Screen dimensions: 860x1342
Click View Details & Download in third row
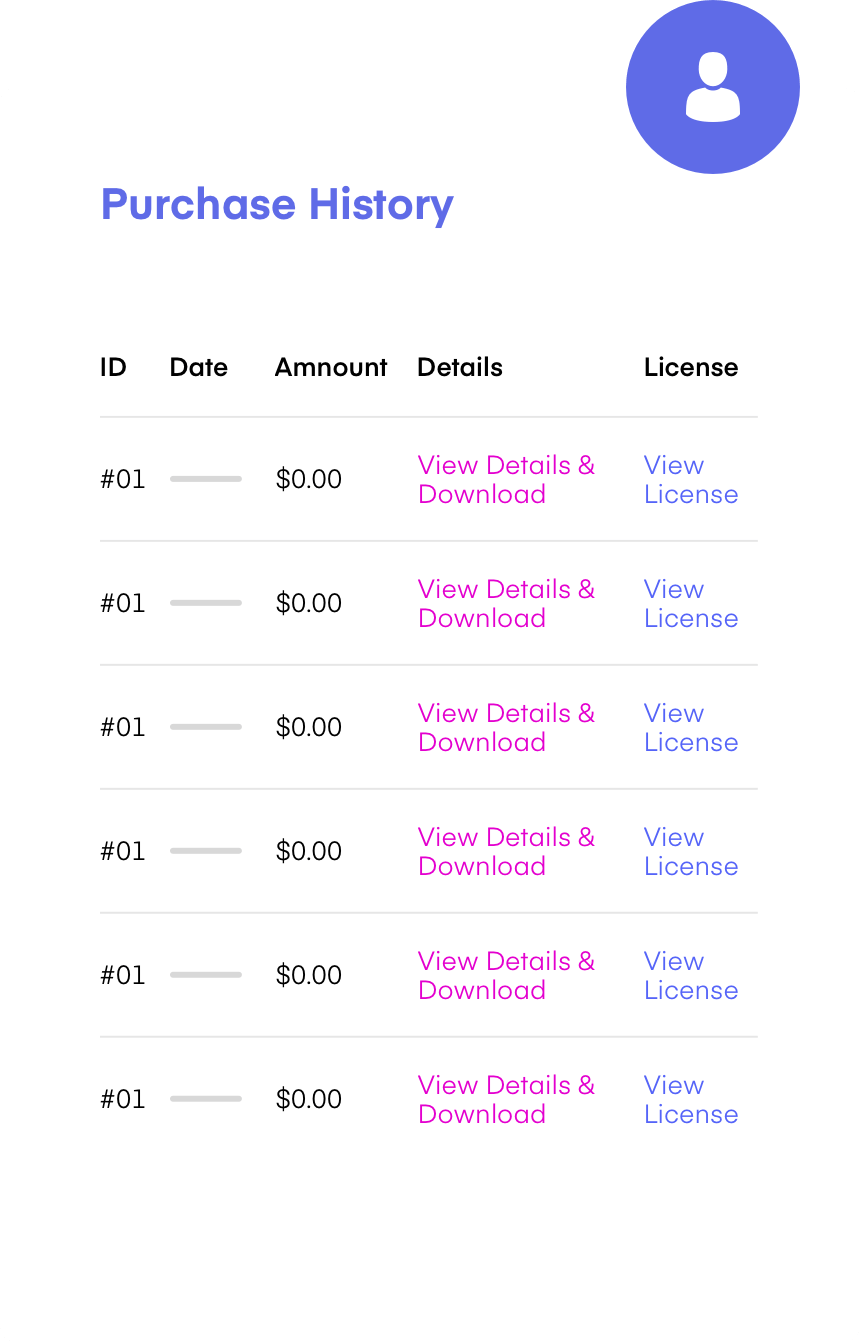point(506,728)
